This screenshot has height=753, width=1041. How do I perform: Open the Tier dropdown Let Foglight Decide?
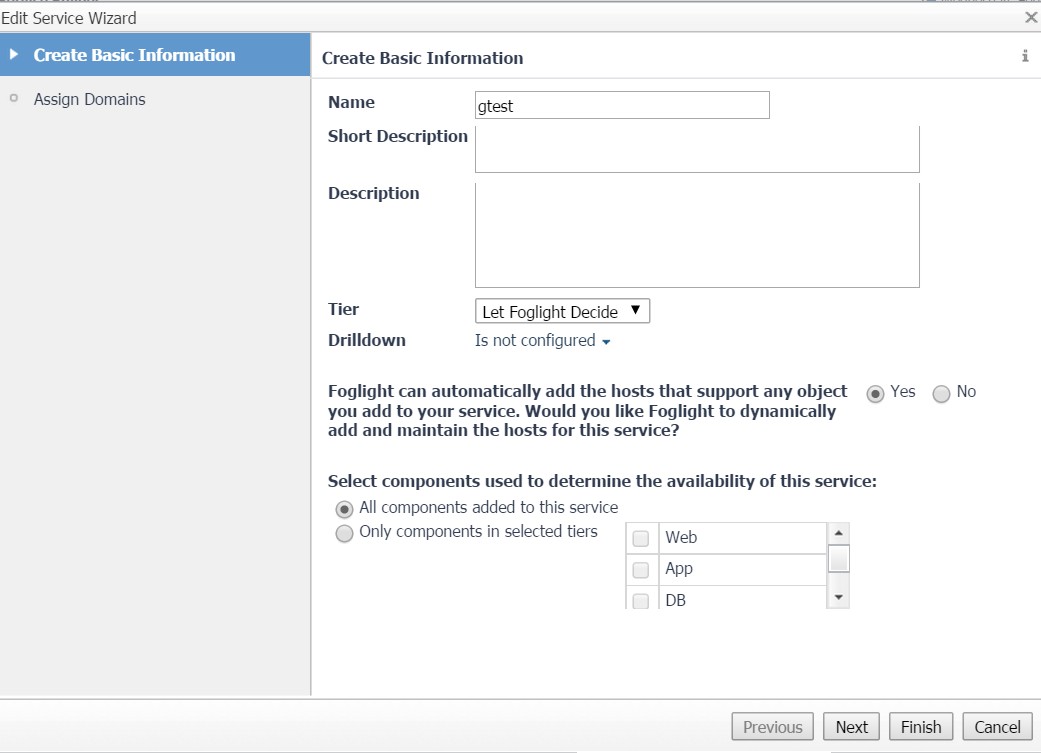562,311
